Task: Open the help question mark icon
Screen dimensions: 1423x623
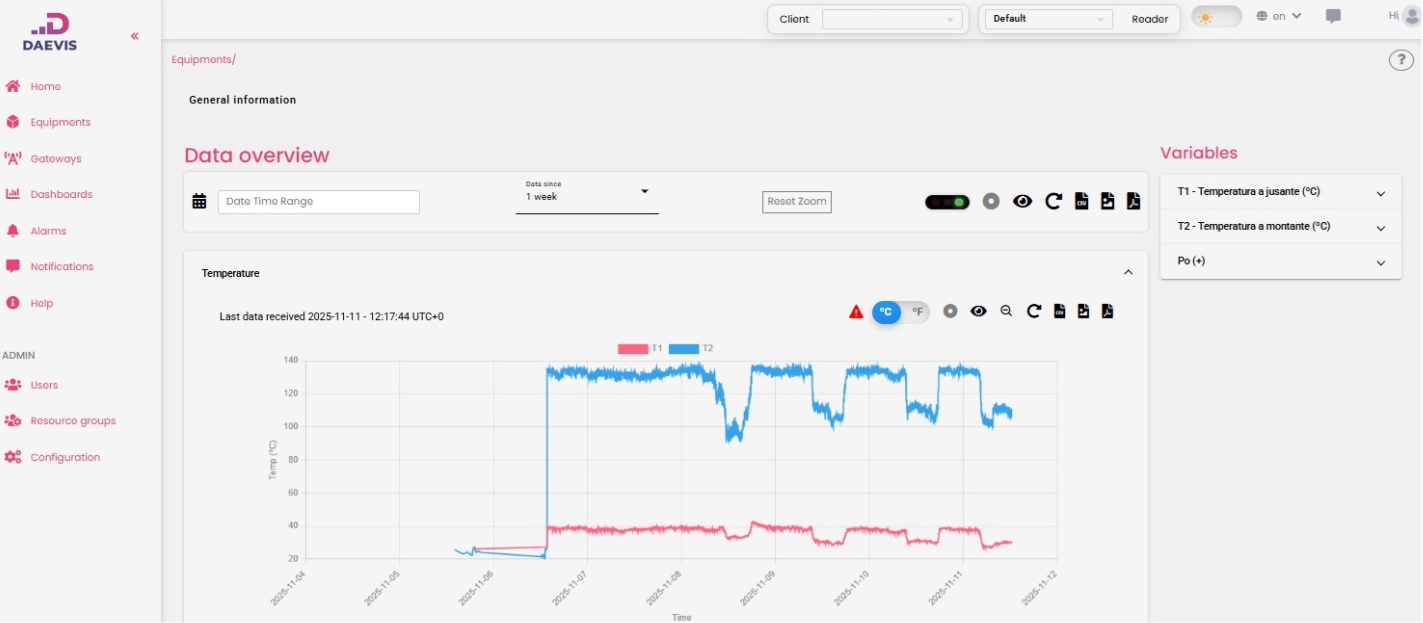Action: pos(1401,60)
